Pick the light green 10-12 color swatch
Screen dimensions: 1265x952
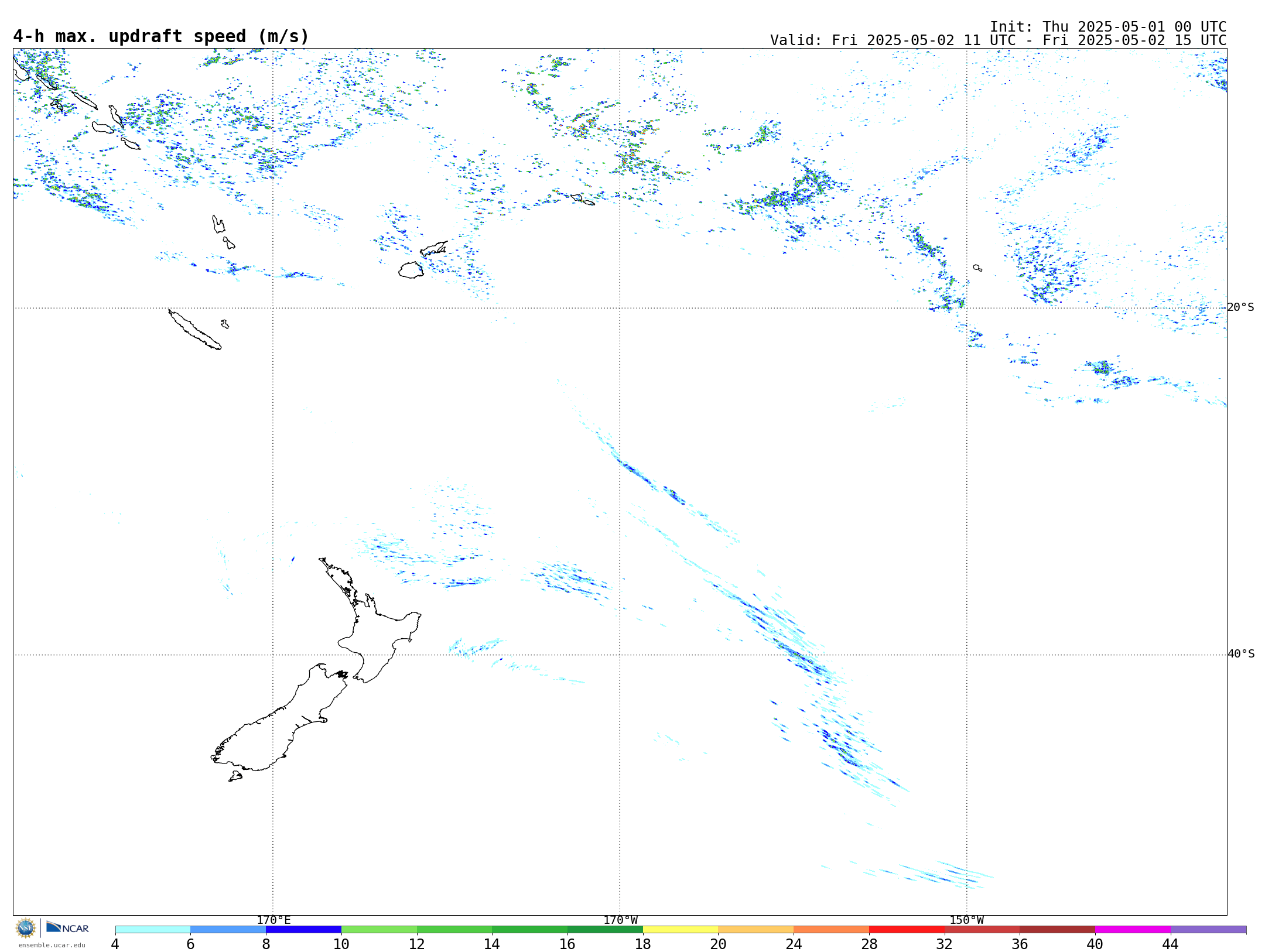tap(379, 930)
